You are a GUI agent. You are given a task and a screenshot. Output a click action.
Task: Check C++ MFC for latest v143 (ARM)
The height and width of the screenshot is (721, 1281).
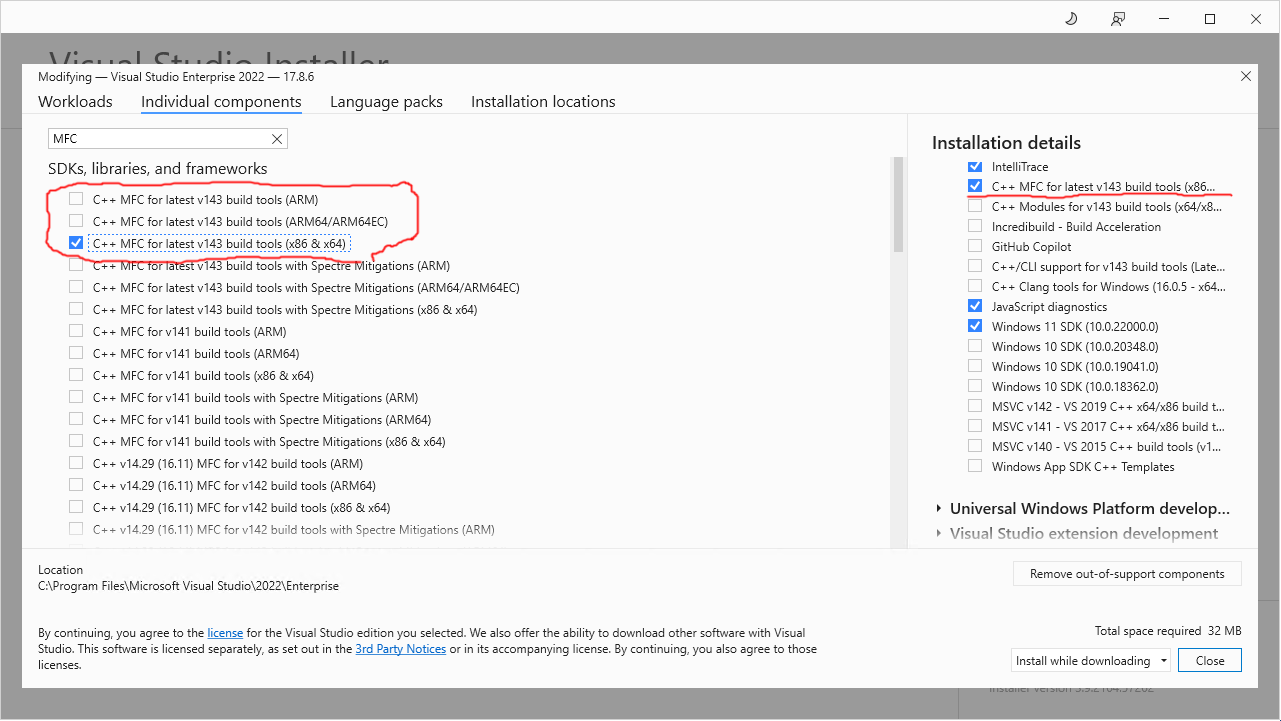coord(76,199)
